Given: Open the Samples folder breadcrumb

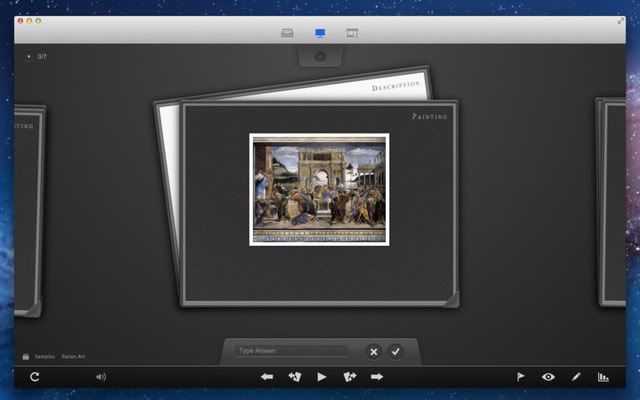Looking at the screenshot, I should 44,356.
